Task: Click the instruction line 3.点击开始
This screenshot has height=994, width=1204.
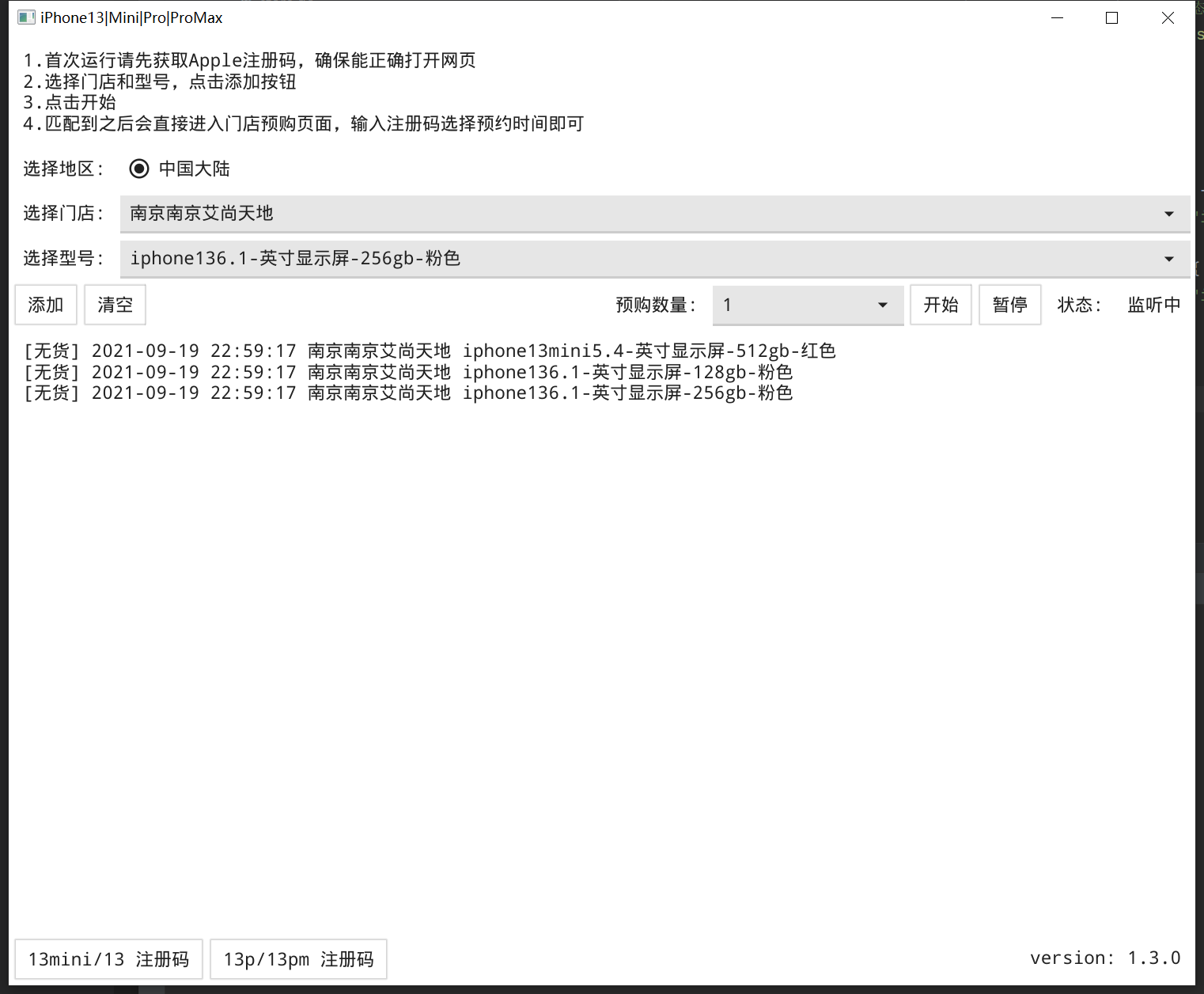Action: click(70, 102)
